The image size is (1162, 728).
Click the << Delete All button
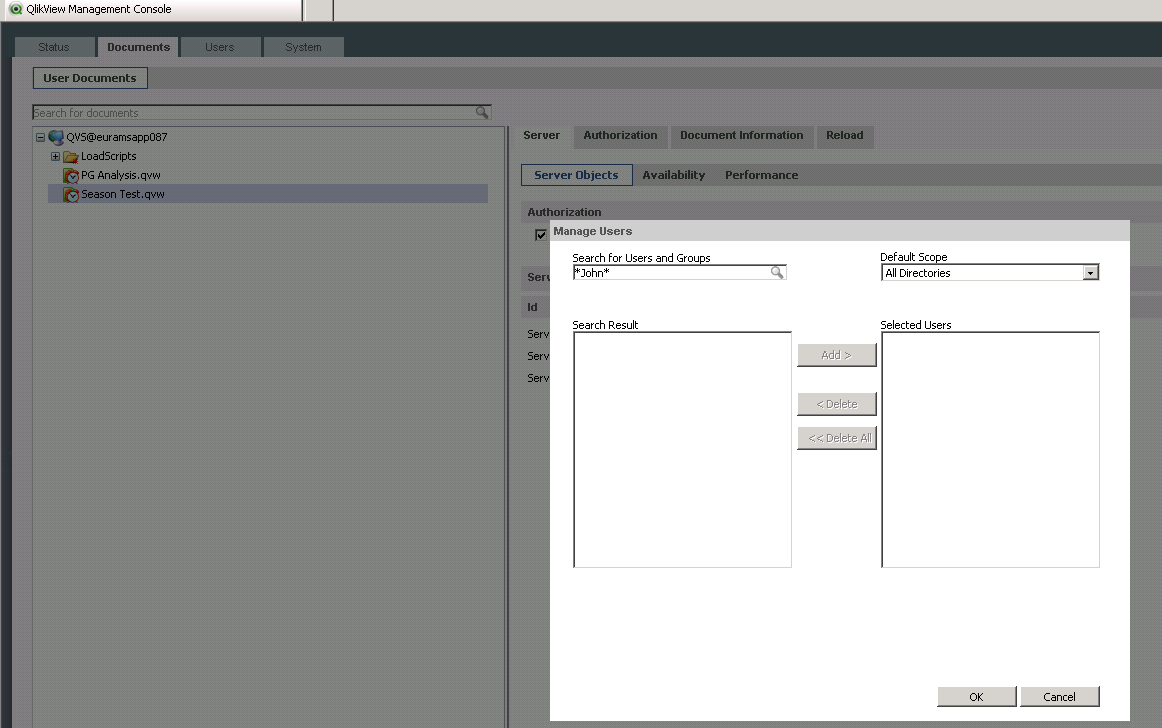[x=837, y=438]
